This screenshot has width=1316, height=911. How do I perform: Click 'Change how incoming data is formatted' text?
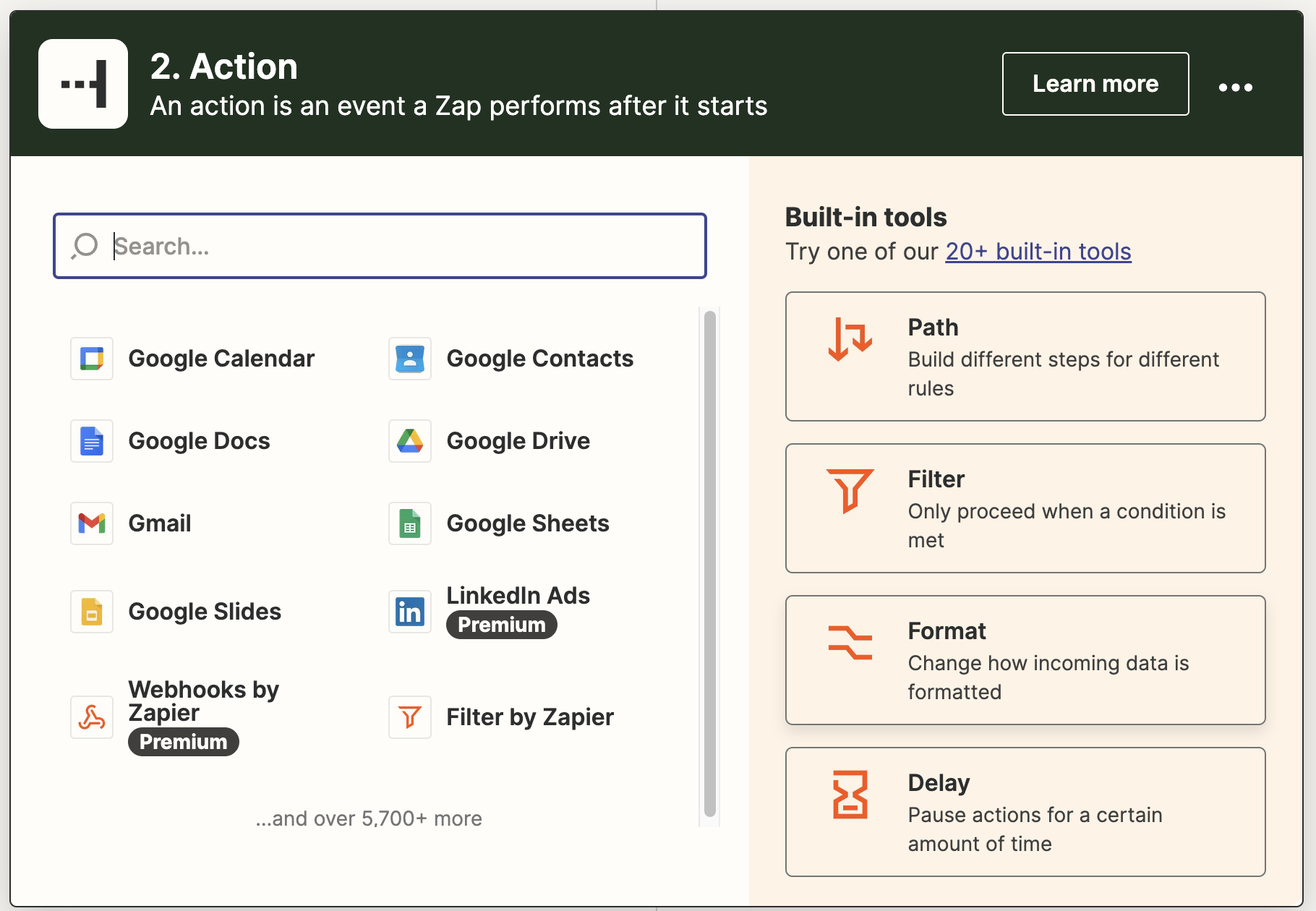pyautogui.click(x=1048, y=677)
